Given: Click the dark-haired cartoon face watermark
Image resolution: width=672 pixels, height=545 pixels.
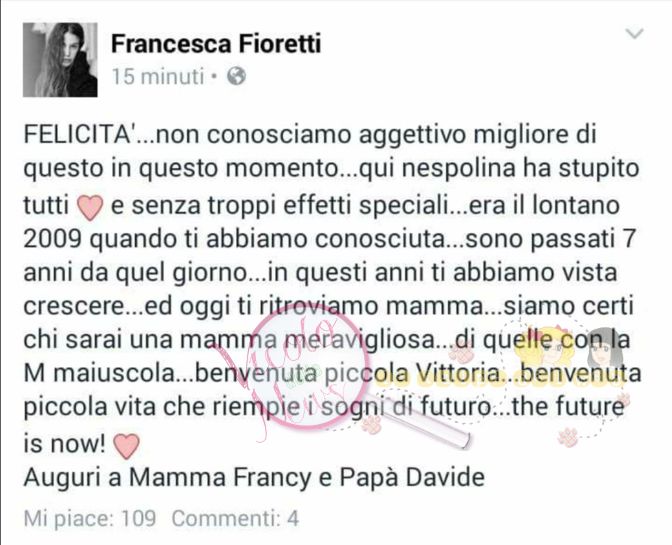Looking at the screenshot, I should coord(604,349).
